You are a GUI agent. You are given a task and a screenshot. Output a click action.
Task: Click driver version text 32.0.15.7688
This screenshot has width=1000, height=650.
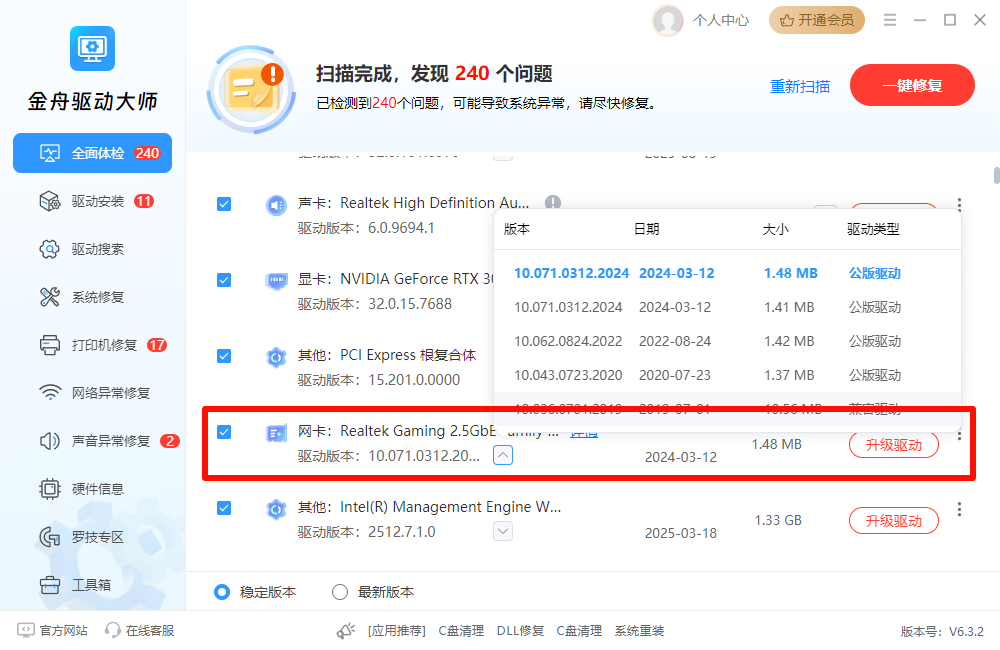pos(409,304)
